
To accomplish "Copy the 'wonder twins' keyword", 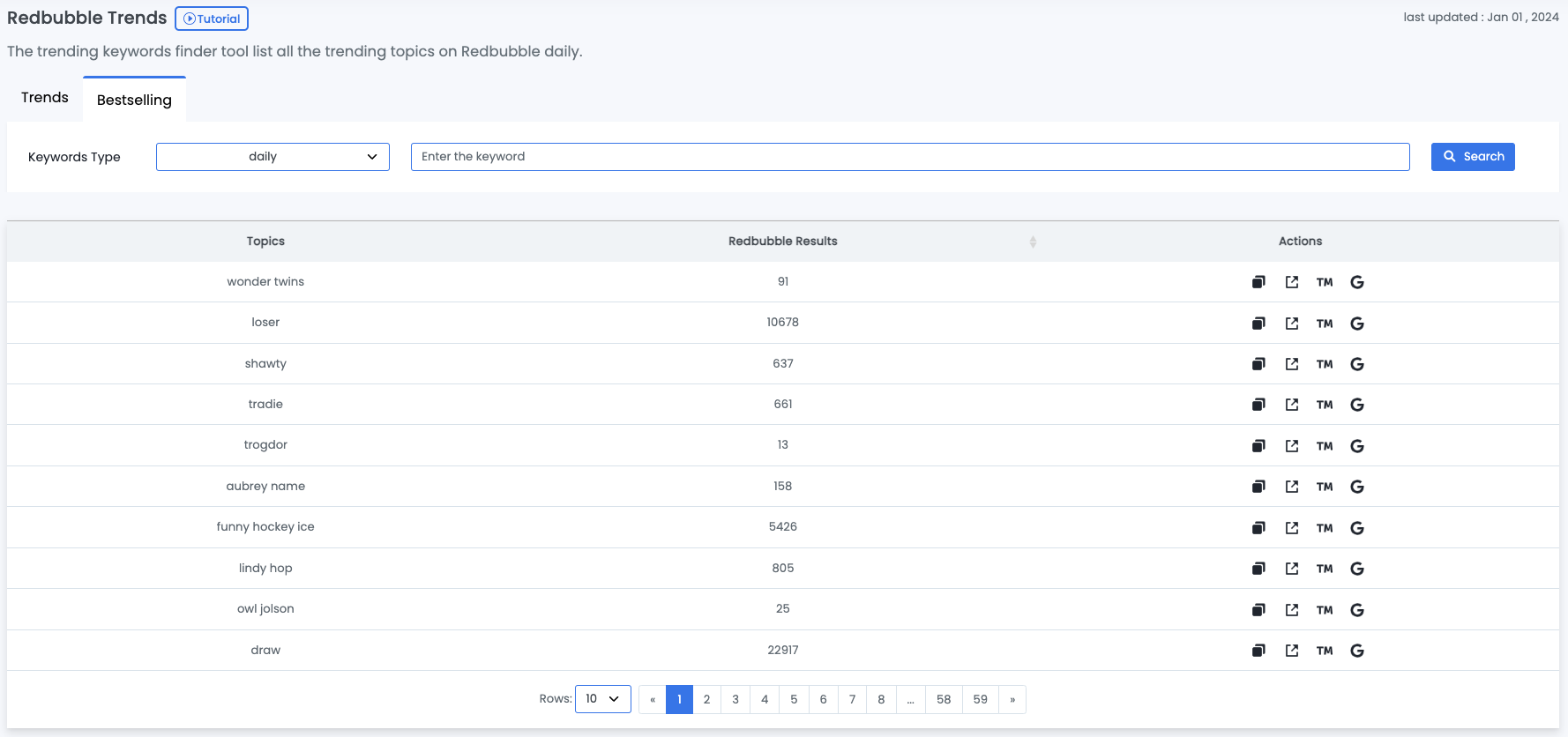I will coord(1258,282).
